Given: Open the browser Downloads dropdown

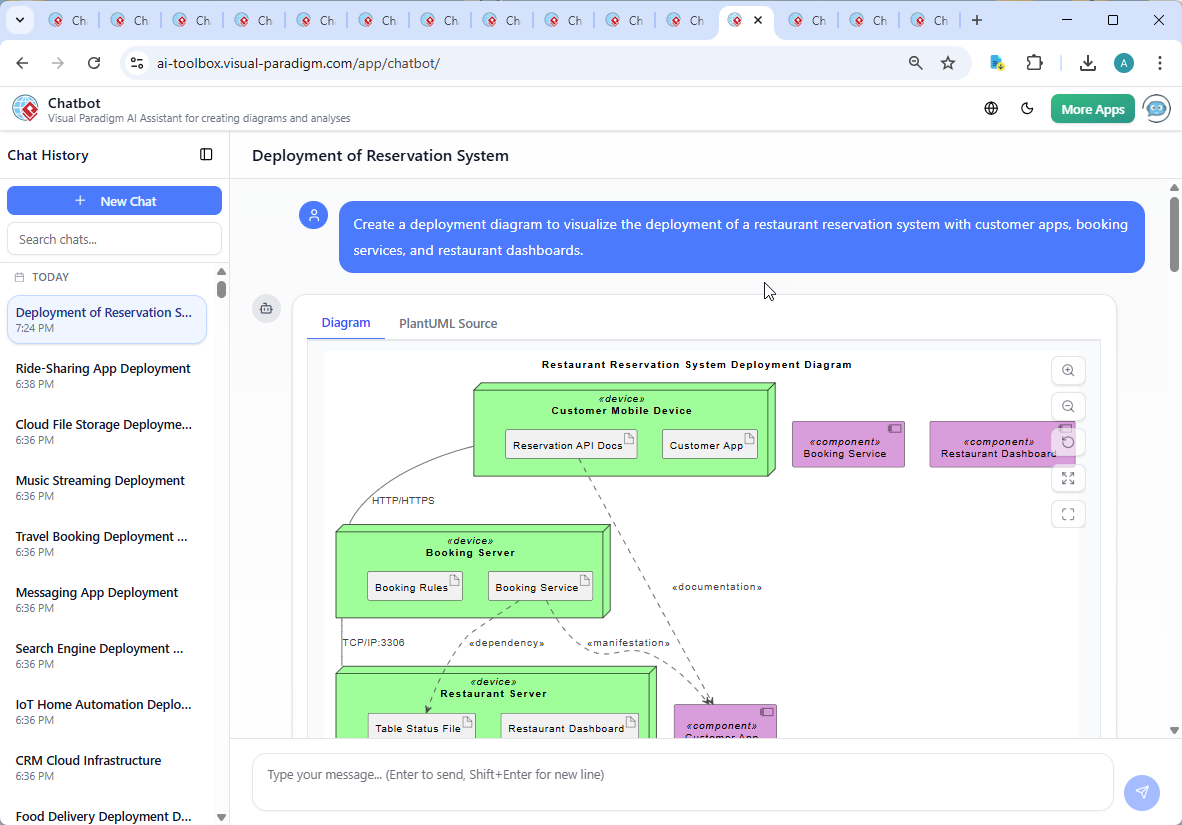Looking at the screenshot, I should pos(1087,62).
